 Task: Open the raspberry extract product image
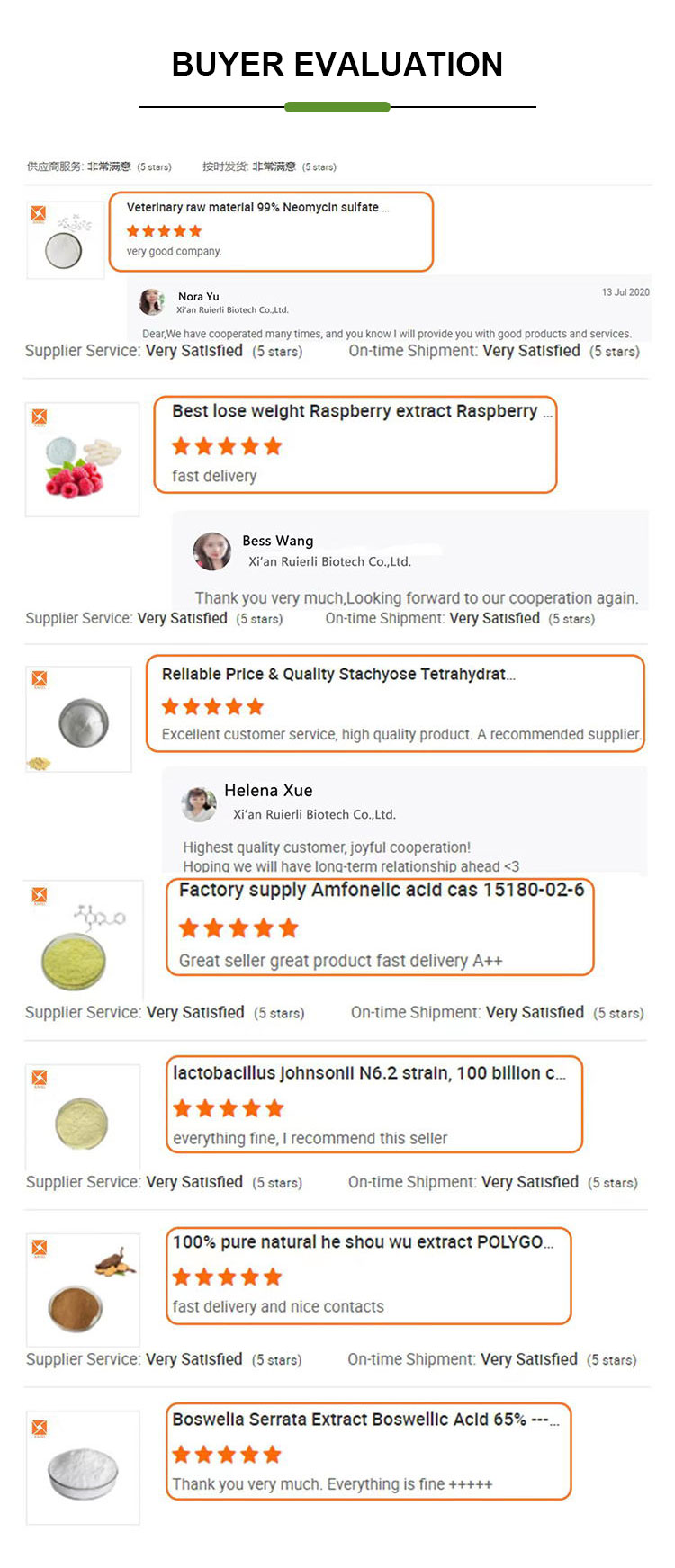tap(82, 460)
